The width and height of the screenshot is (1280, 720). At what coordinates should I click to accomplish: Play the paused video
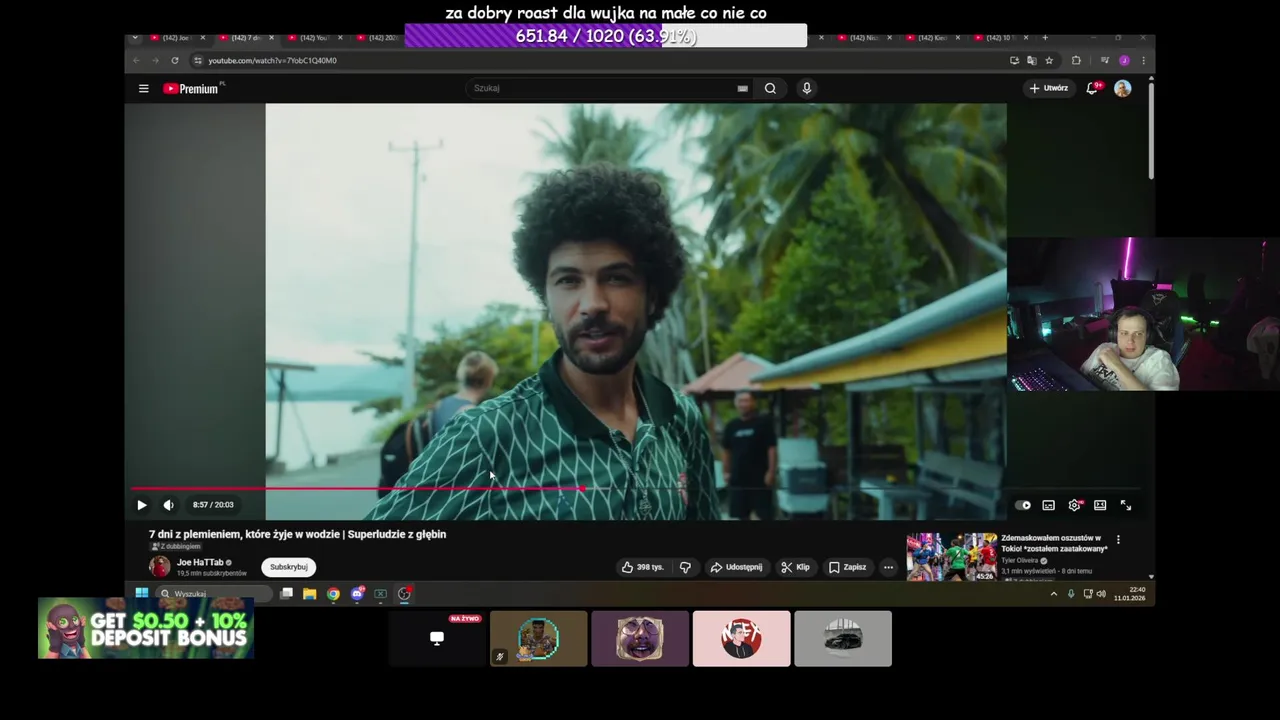pos(141,505)
